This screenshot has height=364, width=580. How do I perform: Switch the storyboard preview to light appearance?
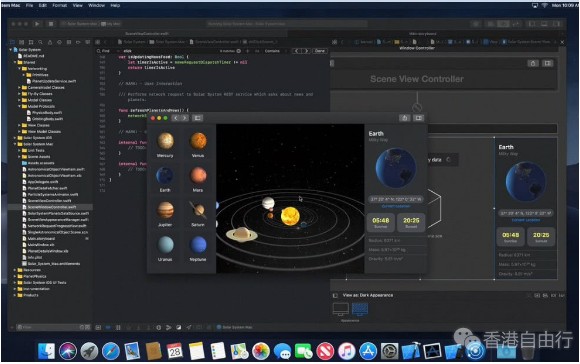(341, 309)
